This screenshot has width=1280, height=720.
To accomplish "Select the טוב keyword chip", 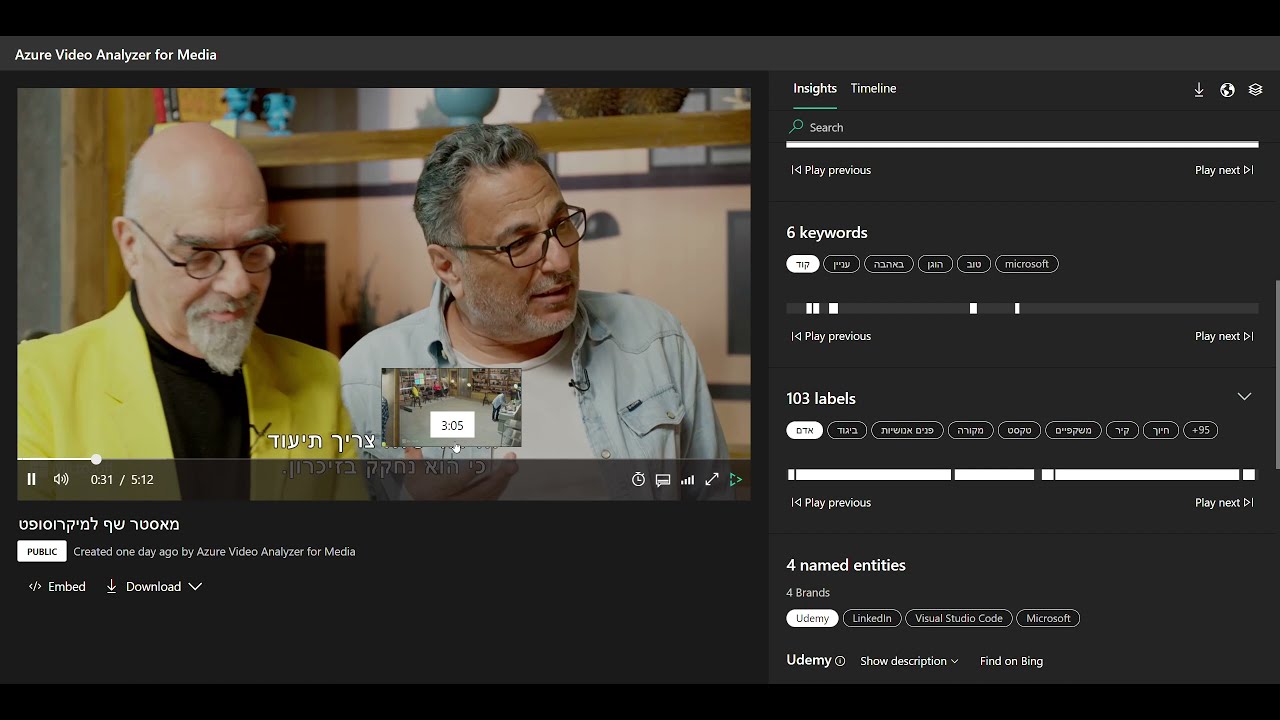I will coord(974,264).
